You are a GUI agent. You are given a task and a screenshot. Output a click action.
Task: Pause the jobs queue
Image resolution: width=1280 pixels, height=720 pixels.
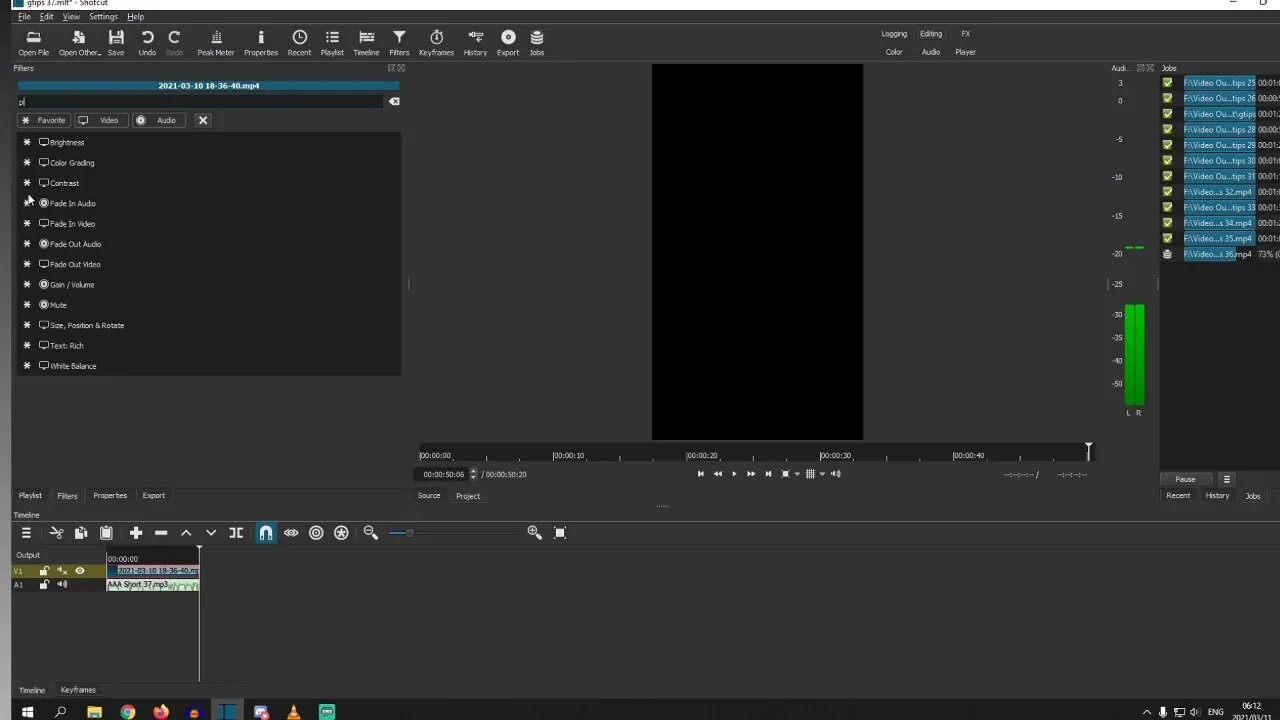1185,479
